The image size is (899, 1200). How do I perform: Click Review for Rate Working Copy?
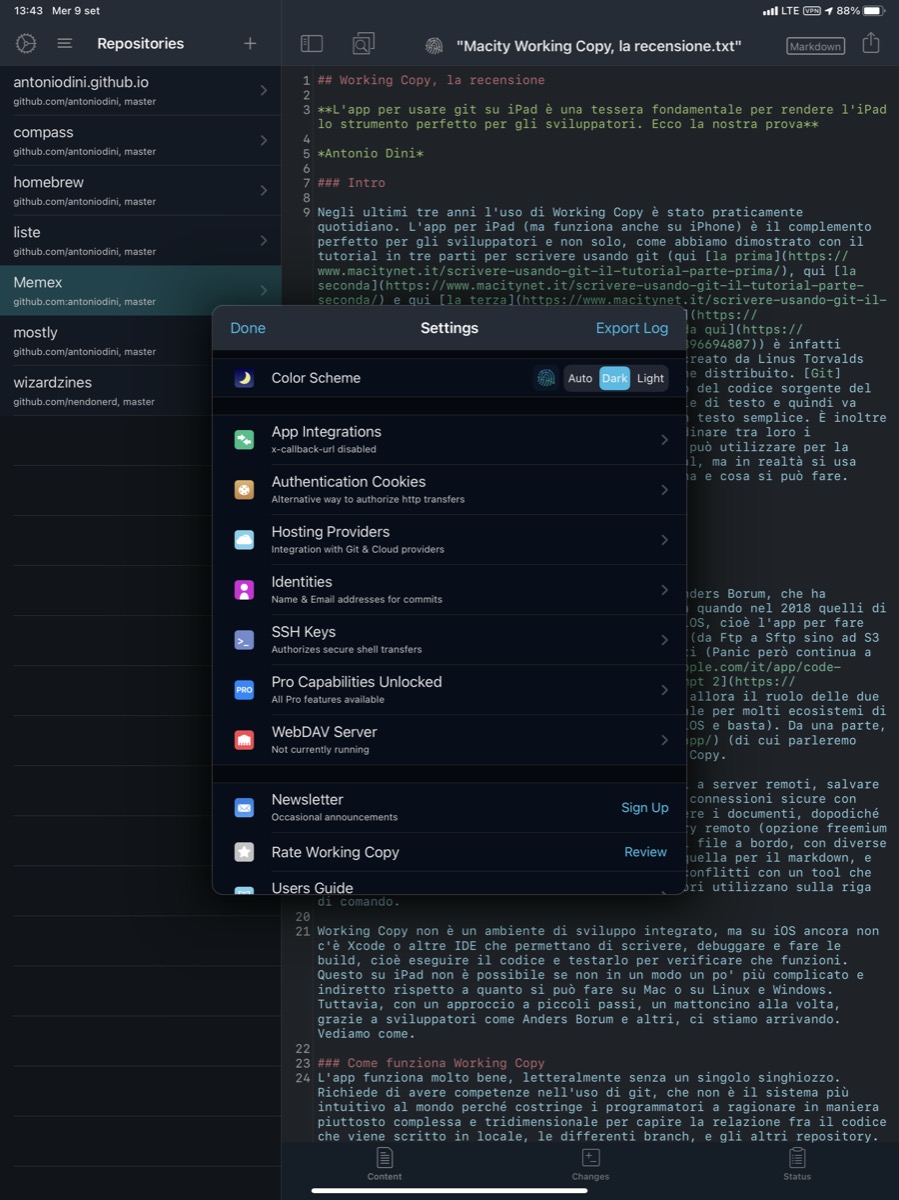[x=645, y=852]
